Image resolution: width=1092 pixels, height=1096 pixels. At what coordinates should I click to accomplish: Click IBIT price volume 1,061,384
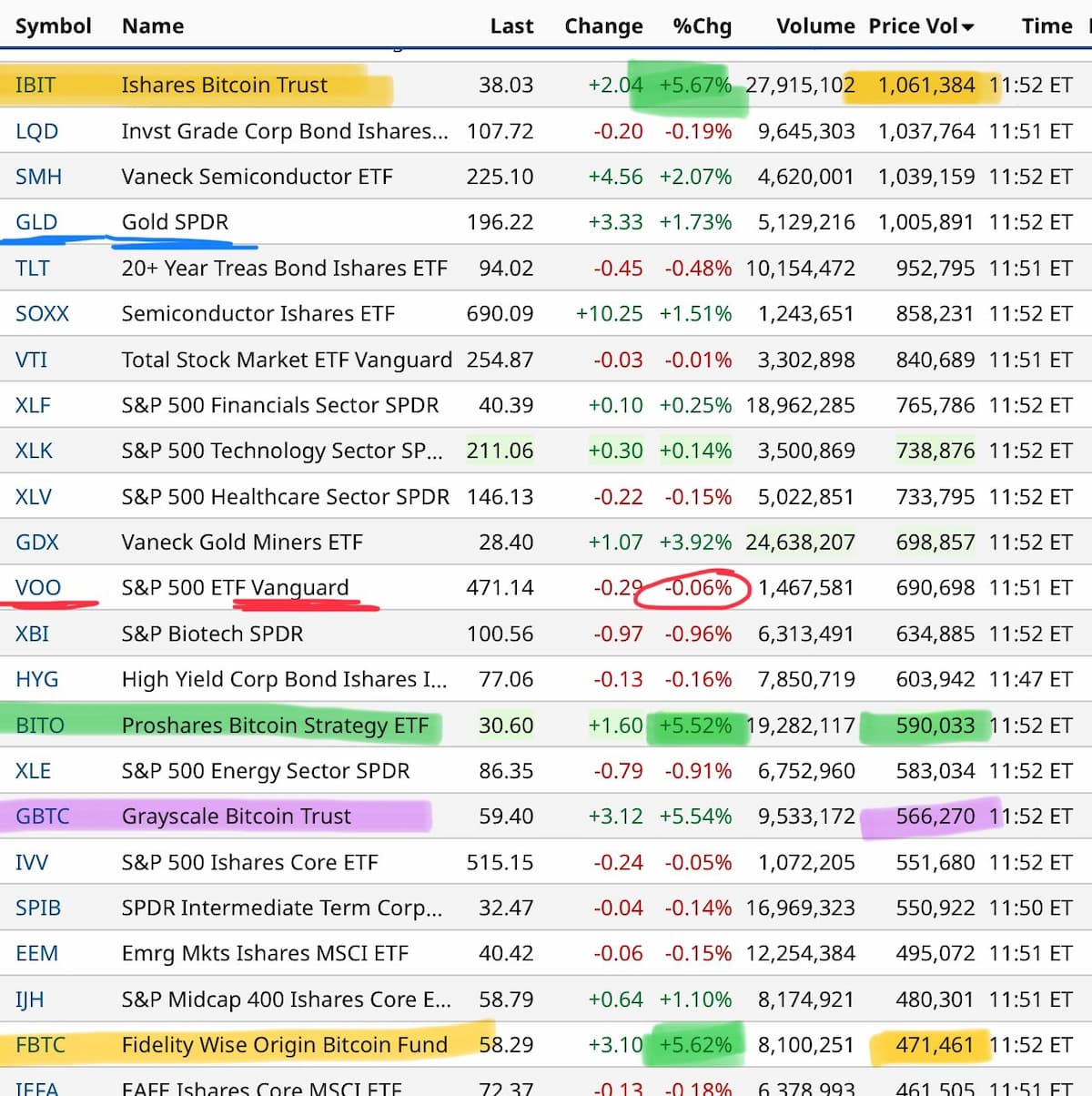(926, 86)
